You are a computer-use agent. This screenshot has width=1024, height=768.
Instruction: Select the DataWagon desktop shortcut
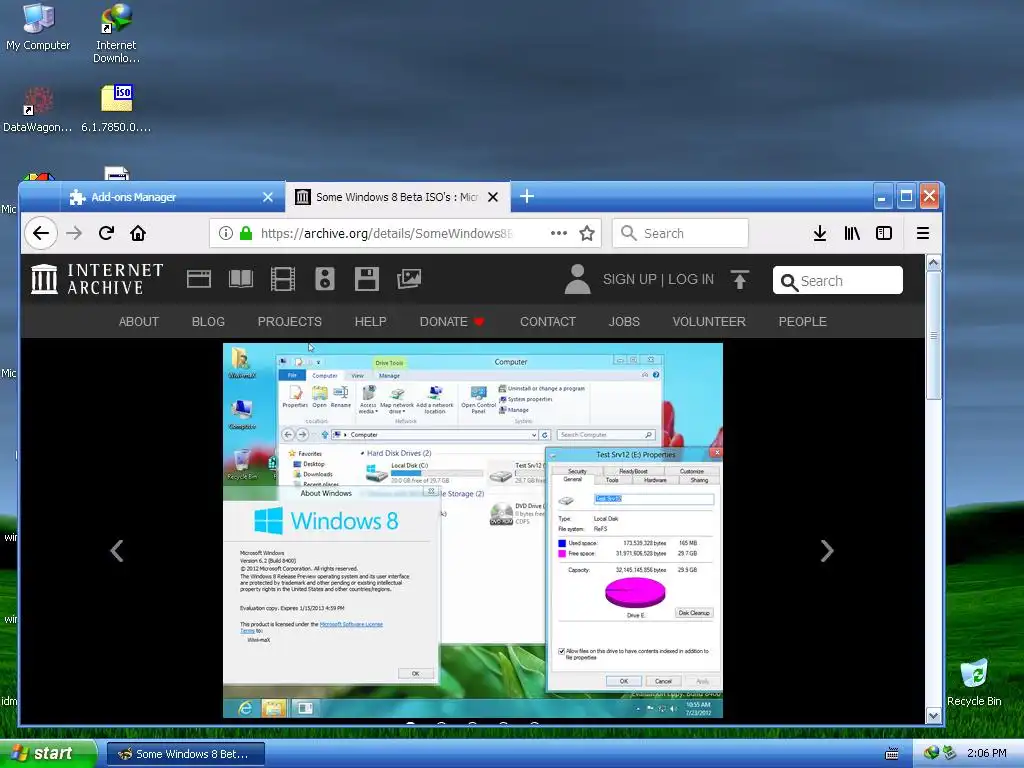(38, 110)
